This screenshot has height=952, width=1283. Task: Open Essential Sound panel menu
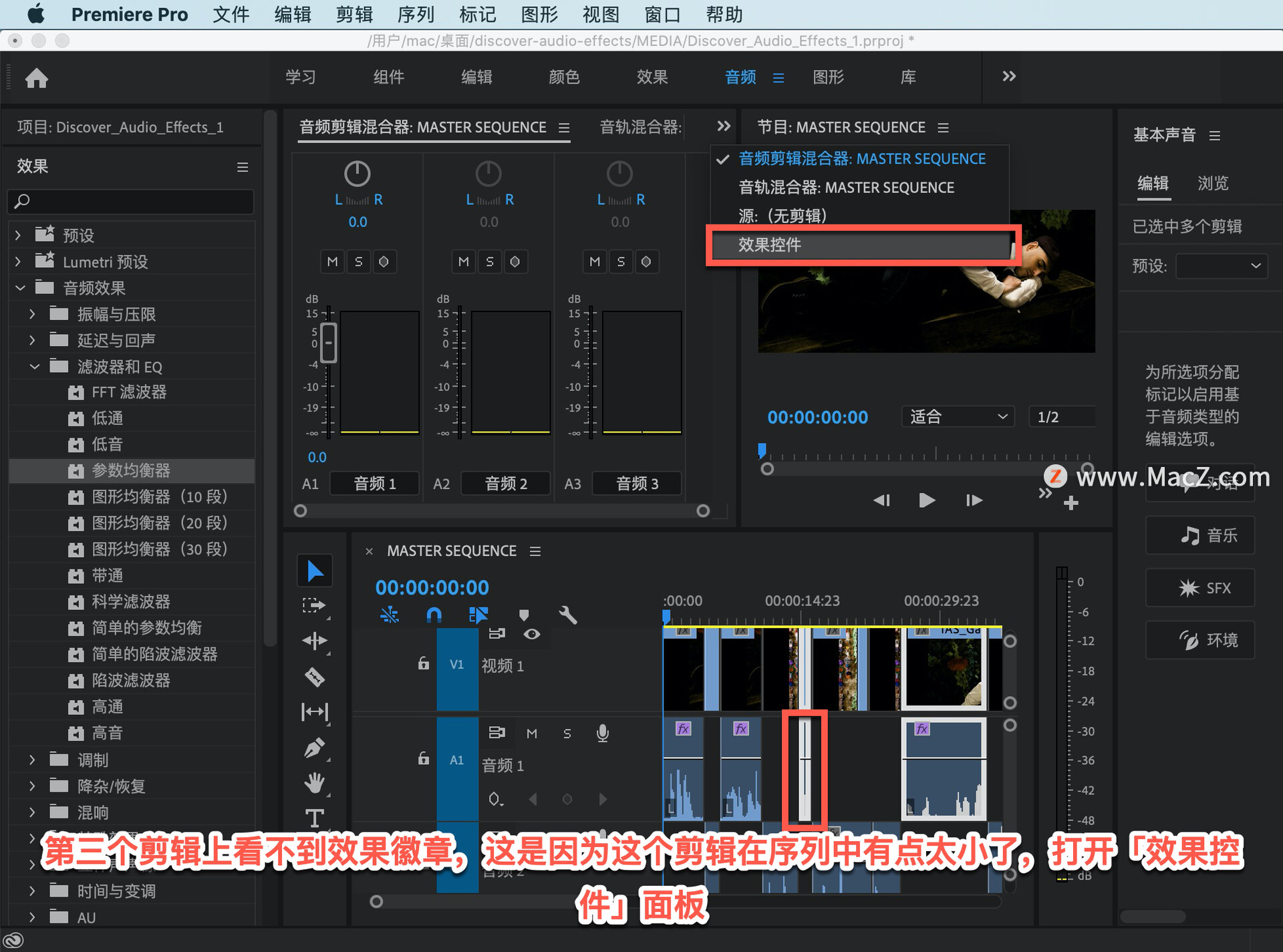tap(1215, 136)
